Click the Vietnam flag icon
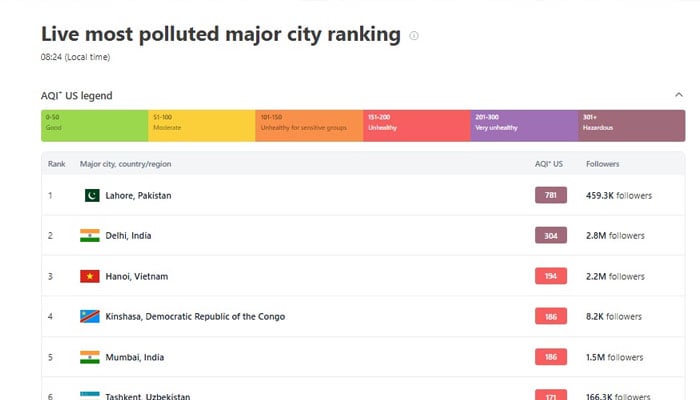 coord(90,276)
